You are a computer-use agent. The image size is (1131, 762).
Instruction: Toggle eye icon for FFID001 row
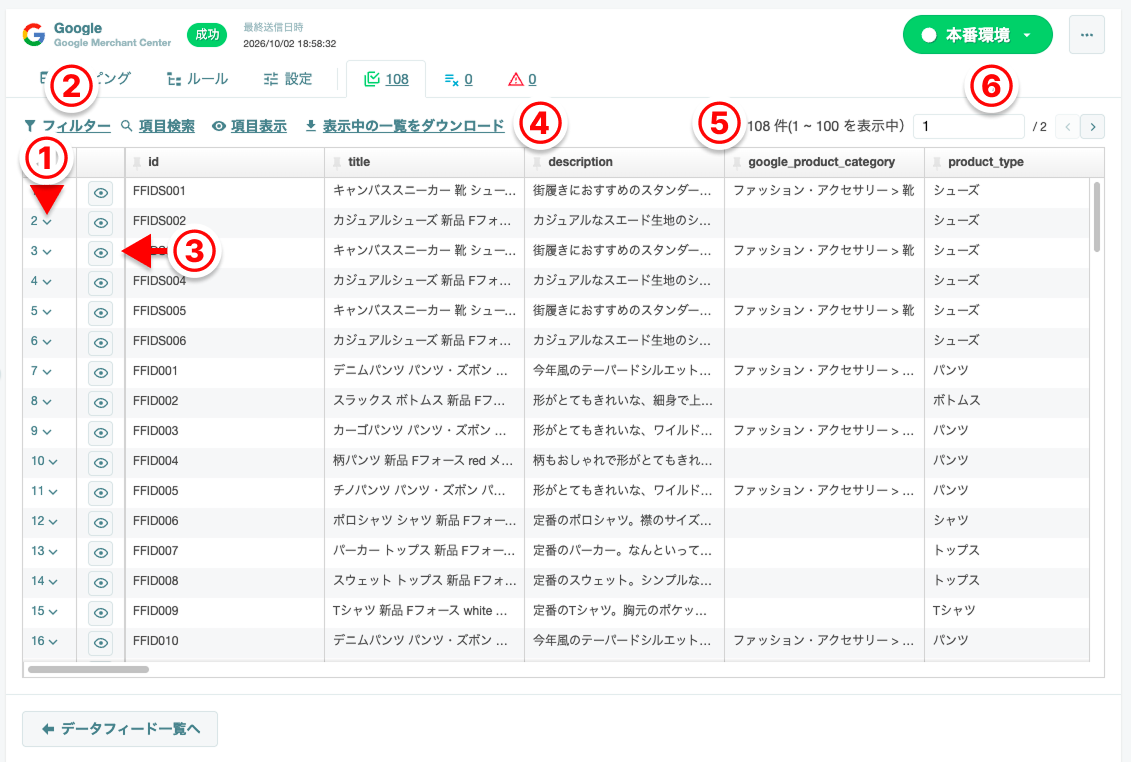101,372
